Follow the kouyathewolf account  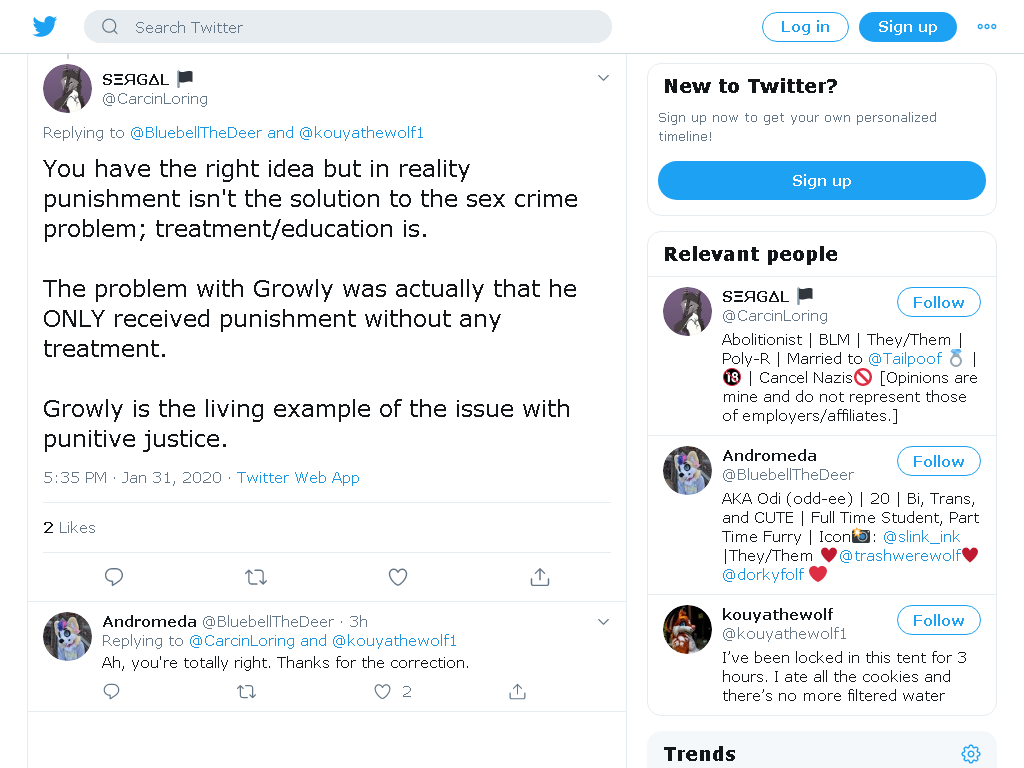pos(938,620)
